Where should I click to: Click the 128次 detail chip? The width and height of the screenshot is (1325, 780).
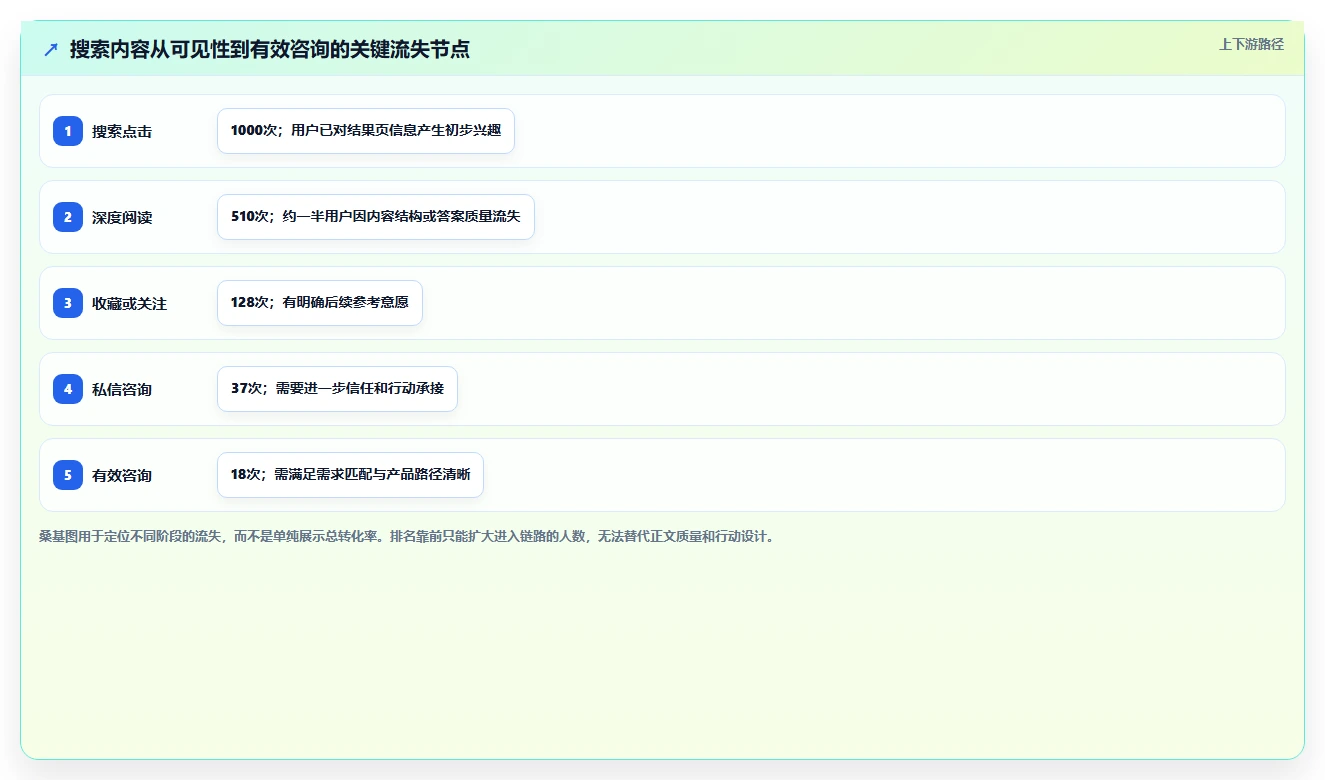tap(320, 303)
